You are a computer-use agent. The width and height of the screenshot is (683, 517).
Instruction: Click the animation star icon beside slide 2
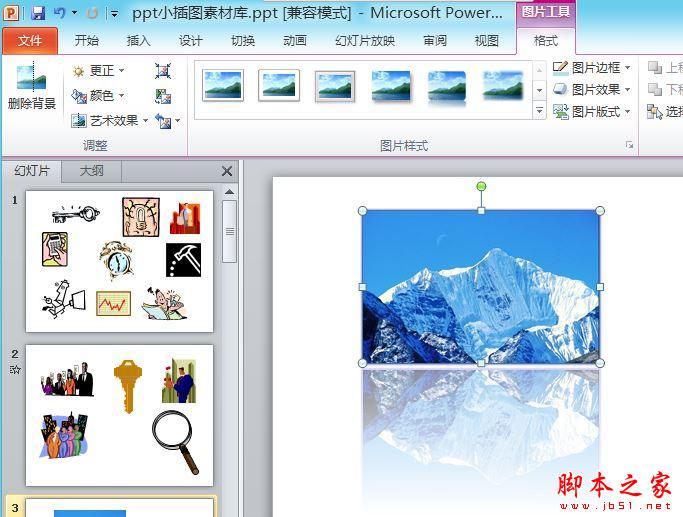[15, 370]
